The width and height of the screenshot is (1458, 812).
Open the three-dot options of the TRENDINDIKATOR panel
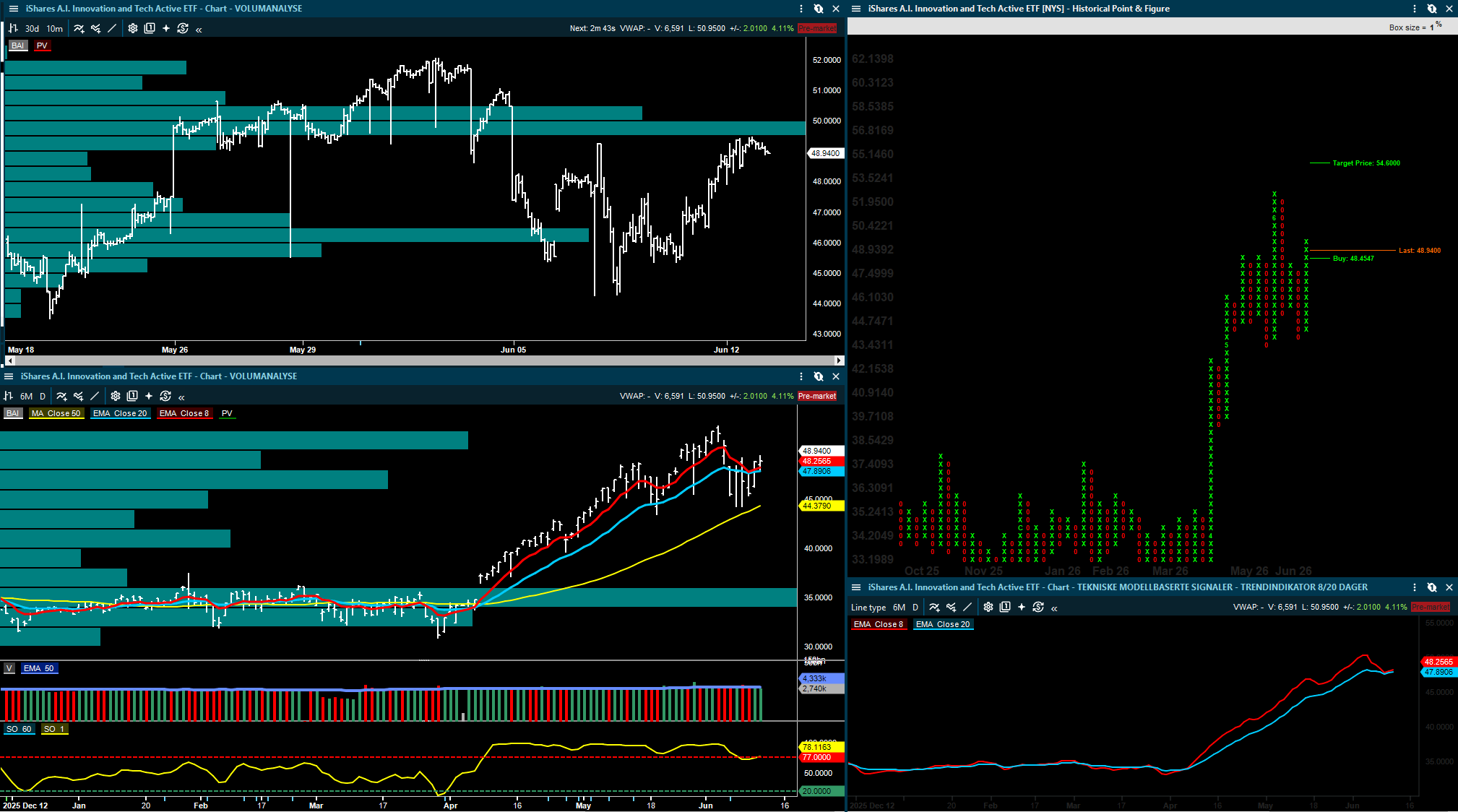(x=1415, y=587)
